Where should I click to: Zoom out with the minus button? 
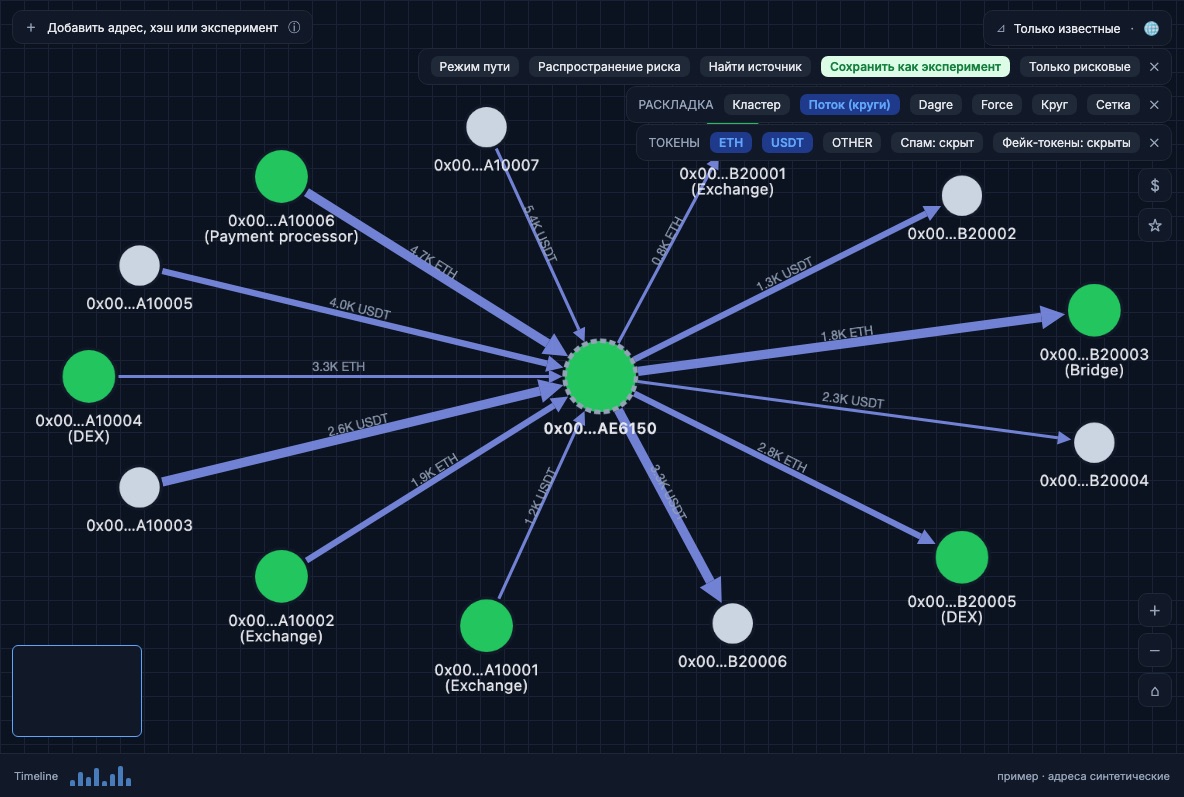(1155, 650)
